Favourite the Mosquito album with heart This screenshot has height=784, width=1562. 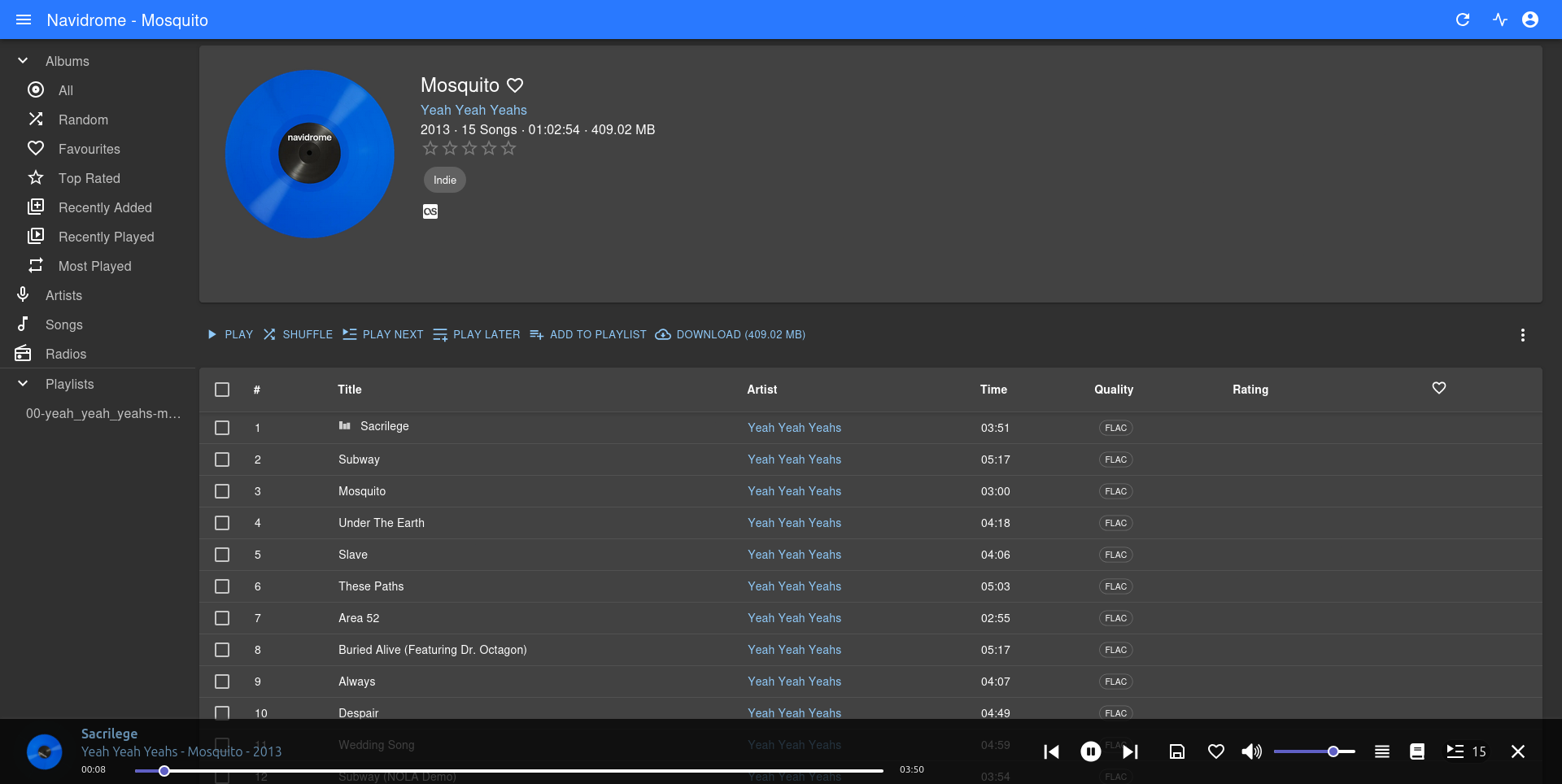515,85
